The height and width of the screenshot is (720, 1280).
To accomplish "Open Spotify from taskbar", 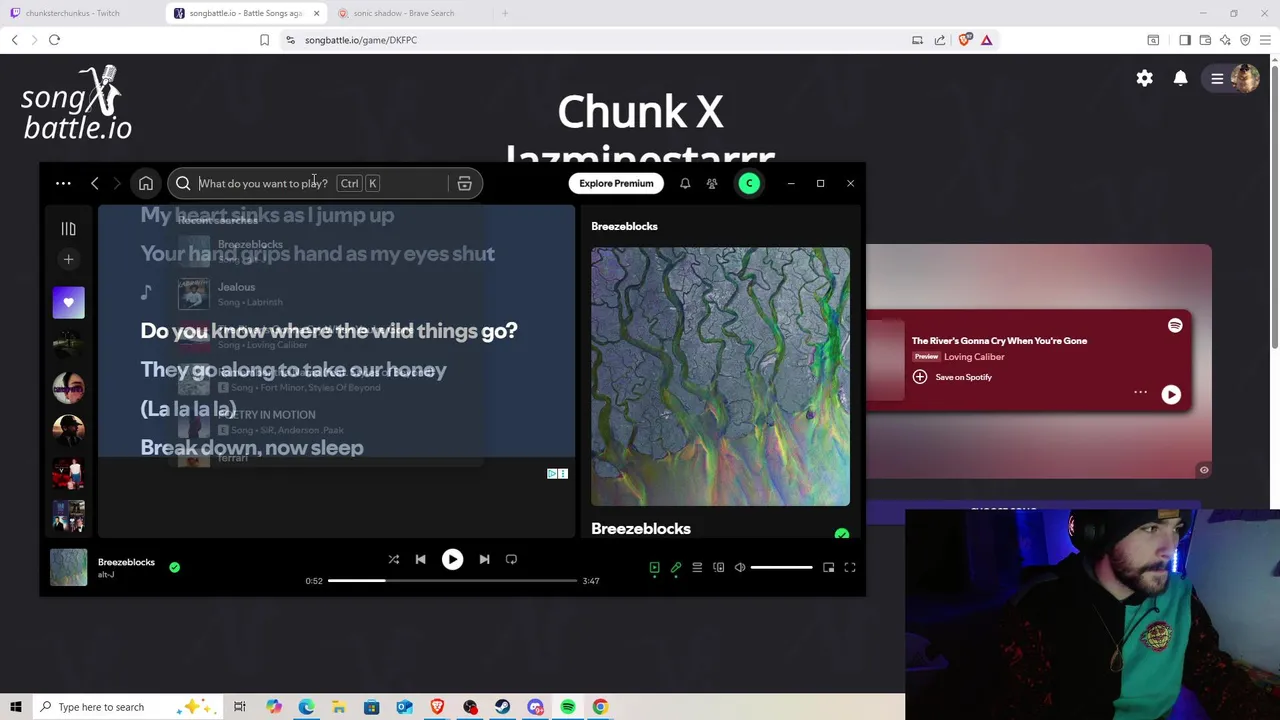I will pos(568,707).
